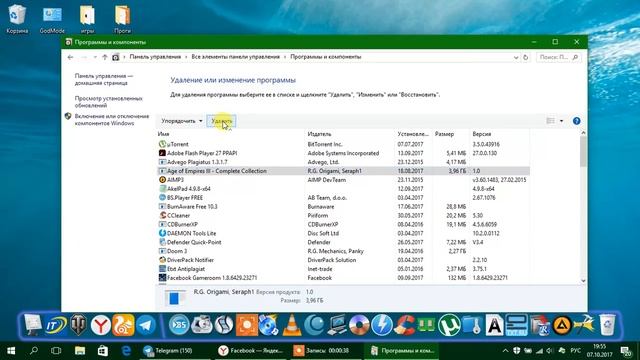Click the scroll down arrow of the program list
Image resolution: width=640 pixels, height=360 pixels.
(583, 281)
